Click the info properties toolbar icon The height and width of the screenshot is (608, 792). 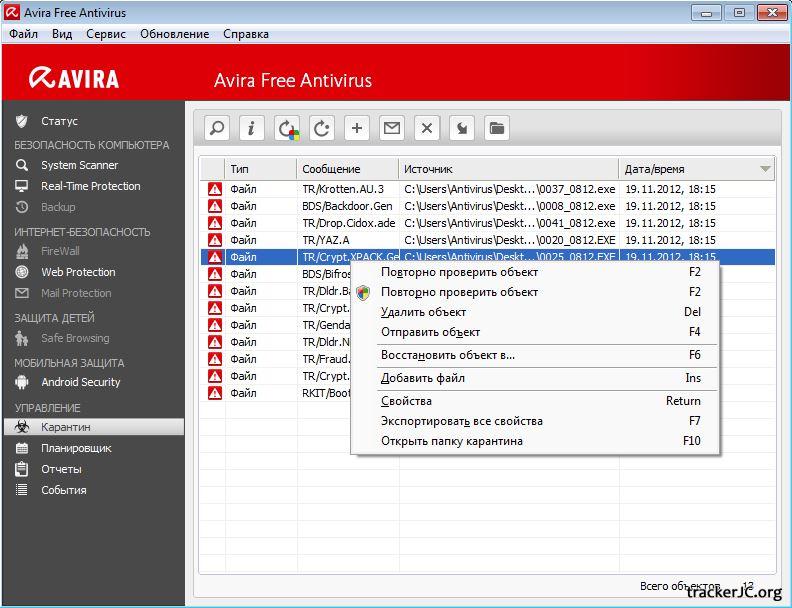pyautogui.click(x=252, y=128)
